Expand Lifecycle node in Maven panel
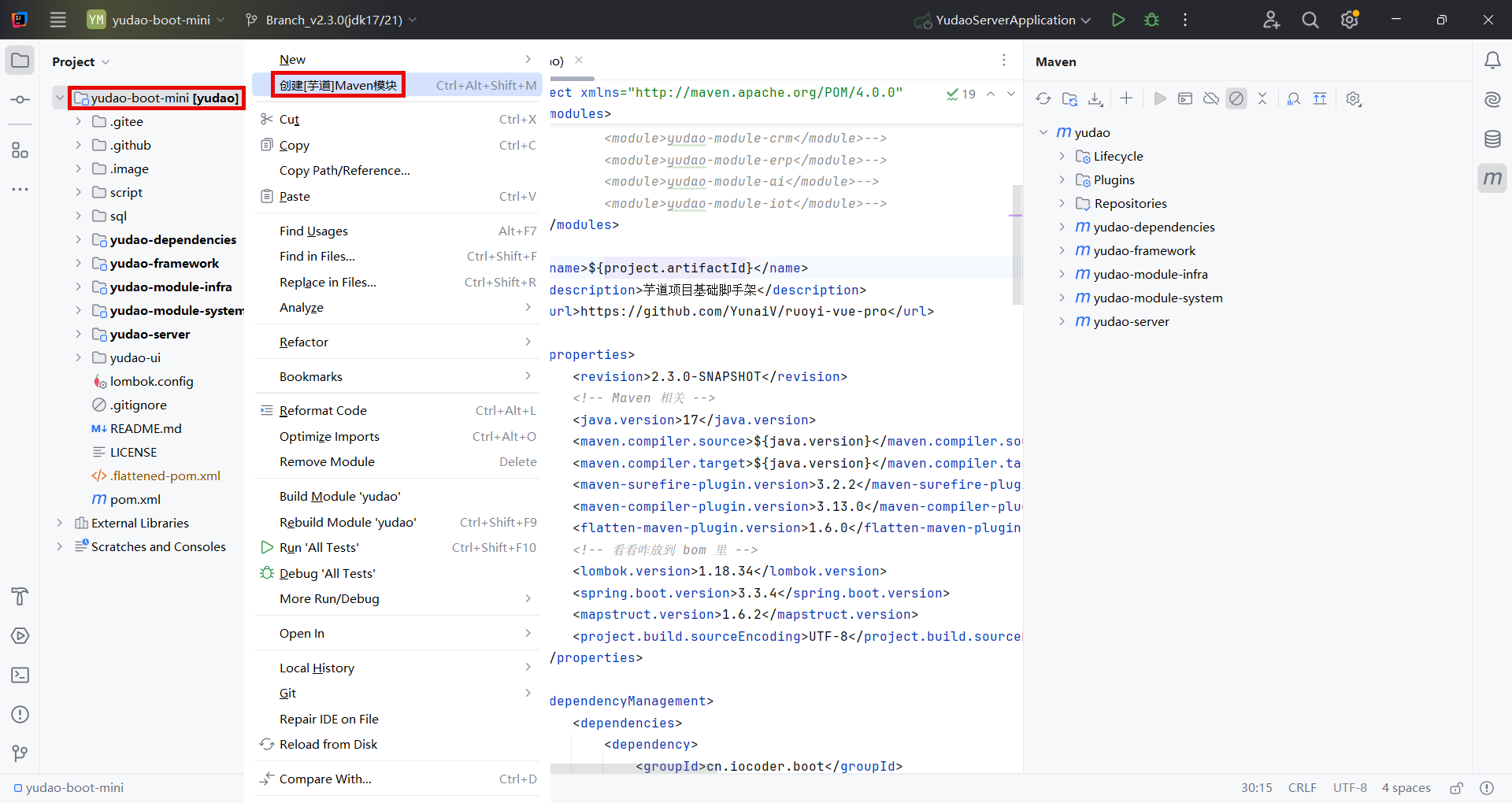 1062,156
